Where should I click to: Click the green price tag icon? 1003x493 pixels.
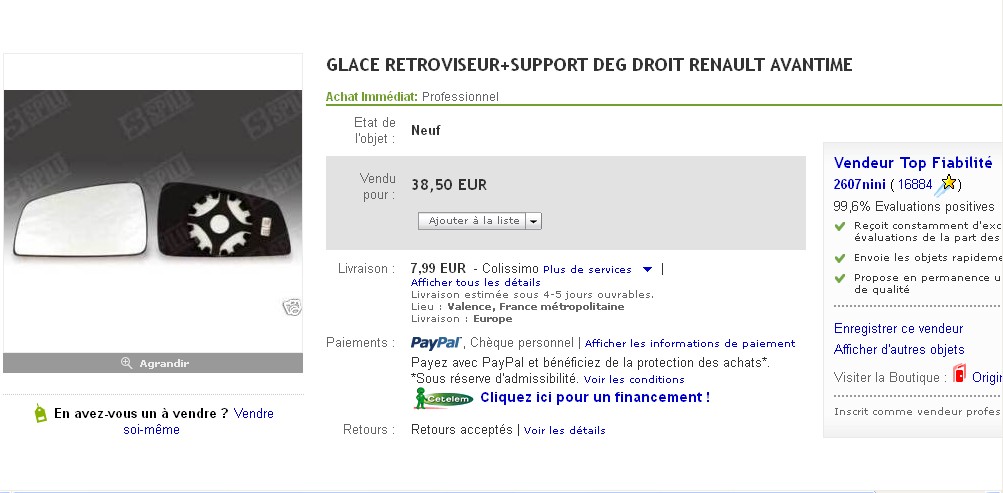coord(40,413)
